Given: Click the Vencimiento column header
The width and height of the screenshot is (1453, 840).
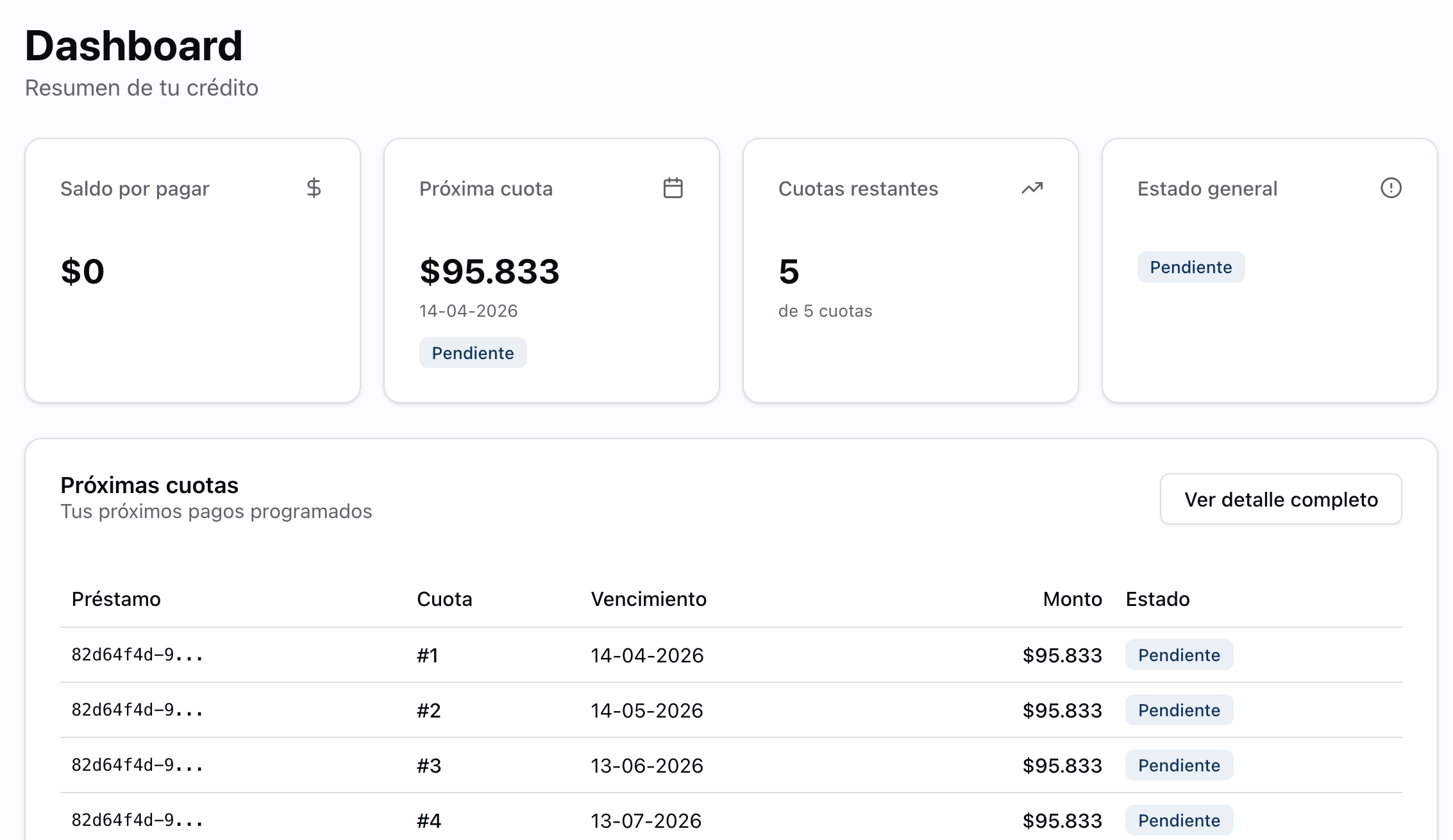Looking at the screenshot, I should coord(648,599).
